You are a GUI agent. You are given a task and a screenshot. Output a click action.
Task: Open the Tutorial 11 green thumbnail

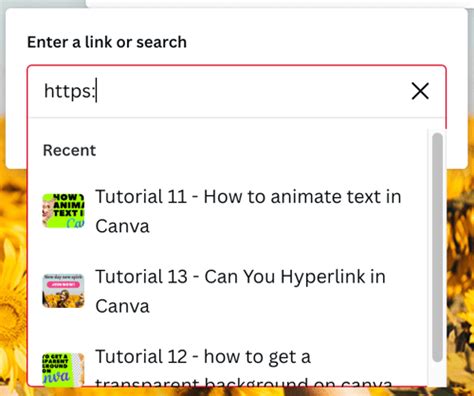click(x=63, y=211)
